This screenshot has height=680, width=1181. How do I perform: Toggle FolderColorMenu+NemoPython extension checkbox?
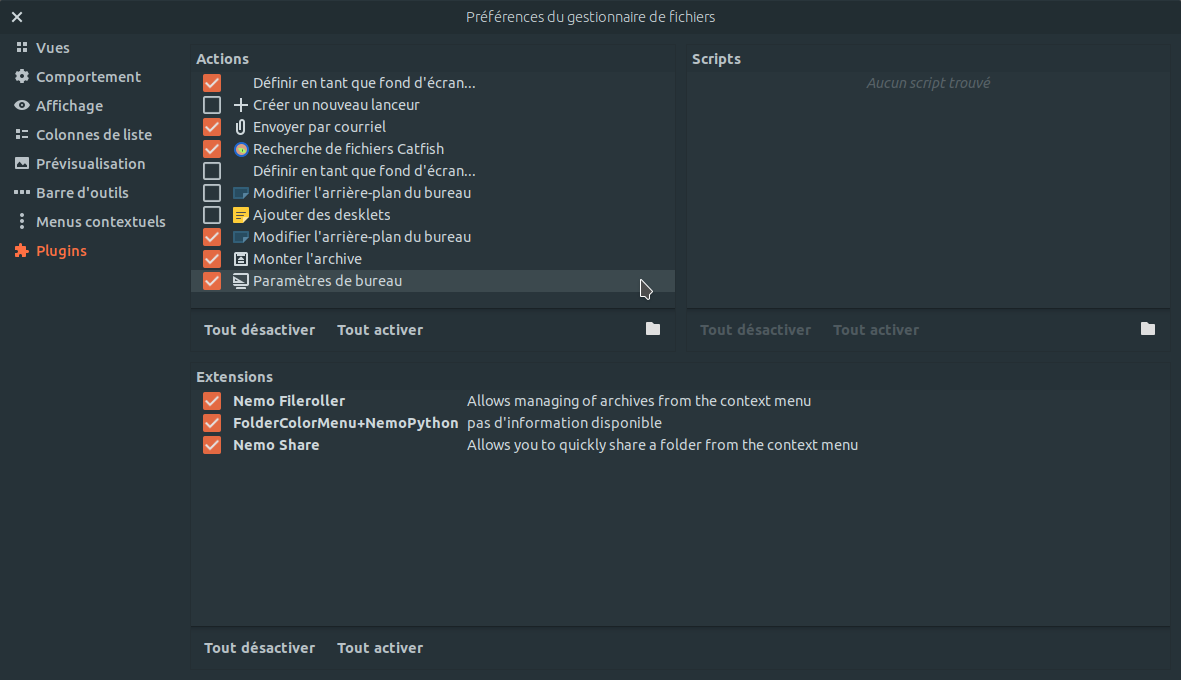(212, 423)
